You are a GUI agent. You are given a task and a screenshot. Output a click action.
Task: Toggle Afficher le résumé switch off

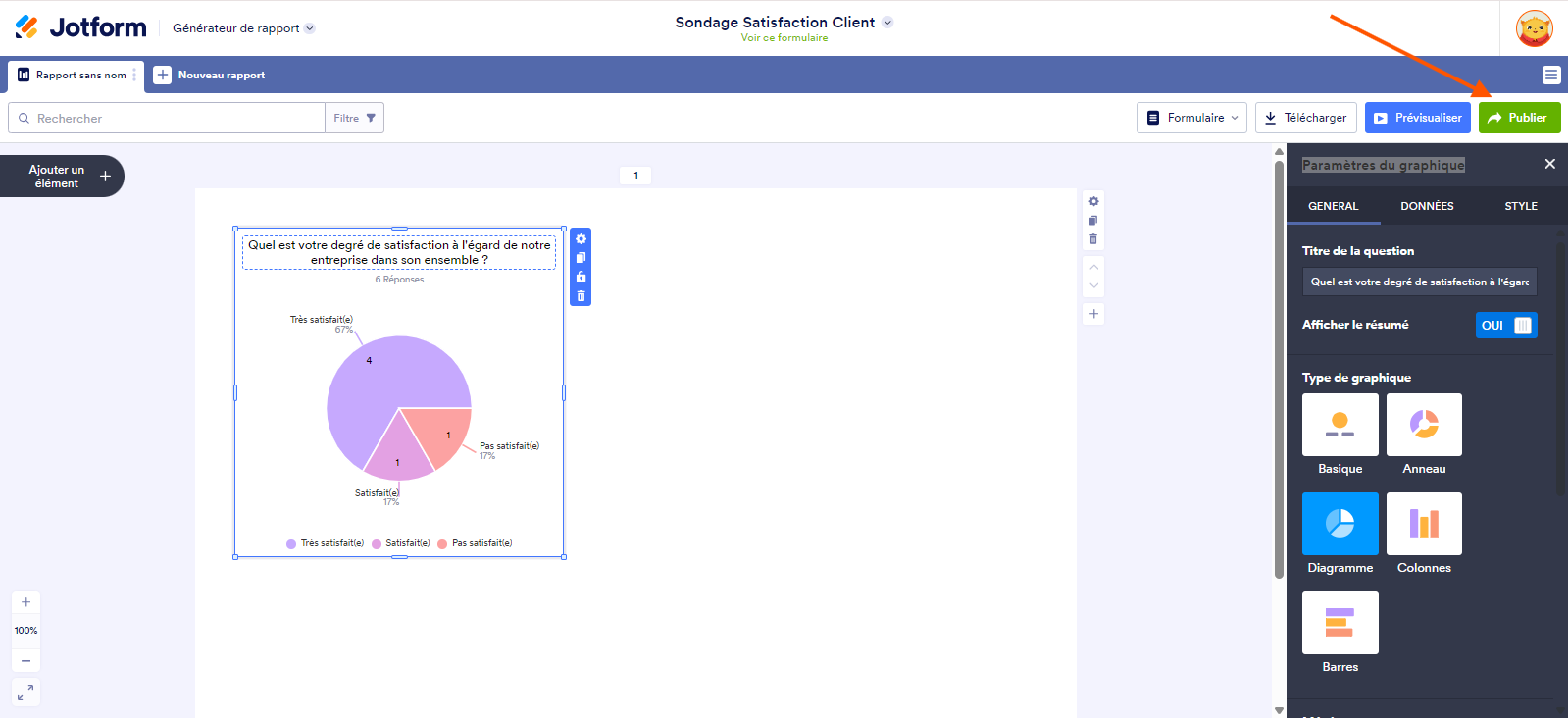tap(1506, 326)
